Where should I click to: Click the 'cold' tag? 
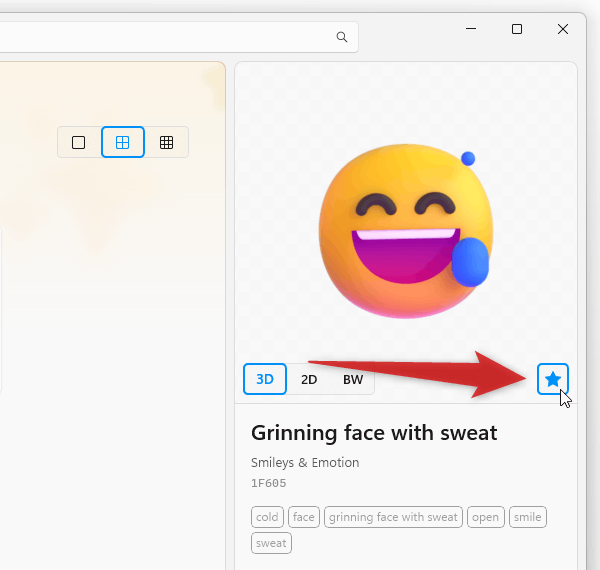tap(267, 517)
